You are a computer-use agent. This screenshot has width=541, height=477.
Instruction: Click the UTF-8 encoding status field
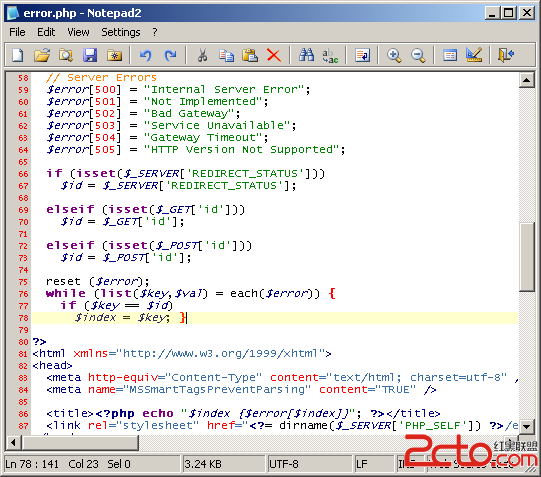coord(308,464)
